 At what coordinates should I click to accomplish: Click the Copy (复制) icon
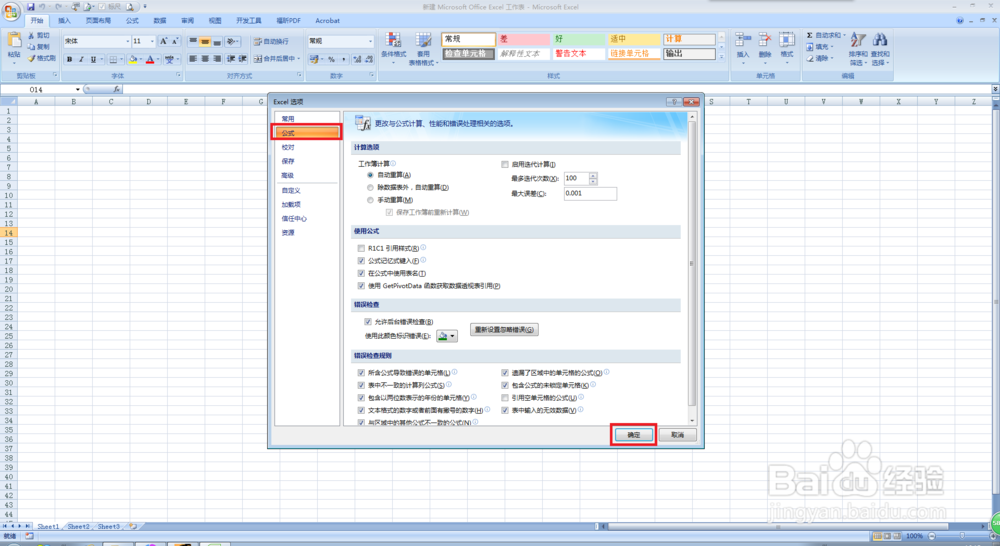(31, 47)
